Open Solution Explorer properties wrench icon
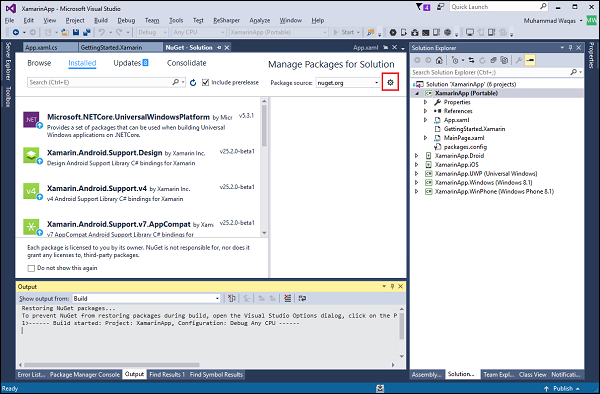Screen dimensions: 600x394 point(518,60)
